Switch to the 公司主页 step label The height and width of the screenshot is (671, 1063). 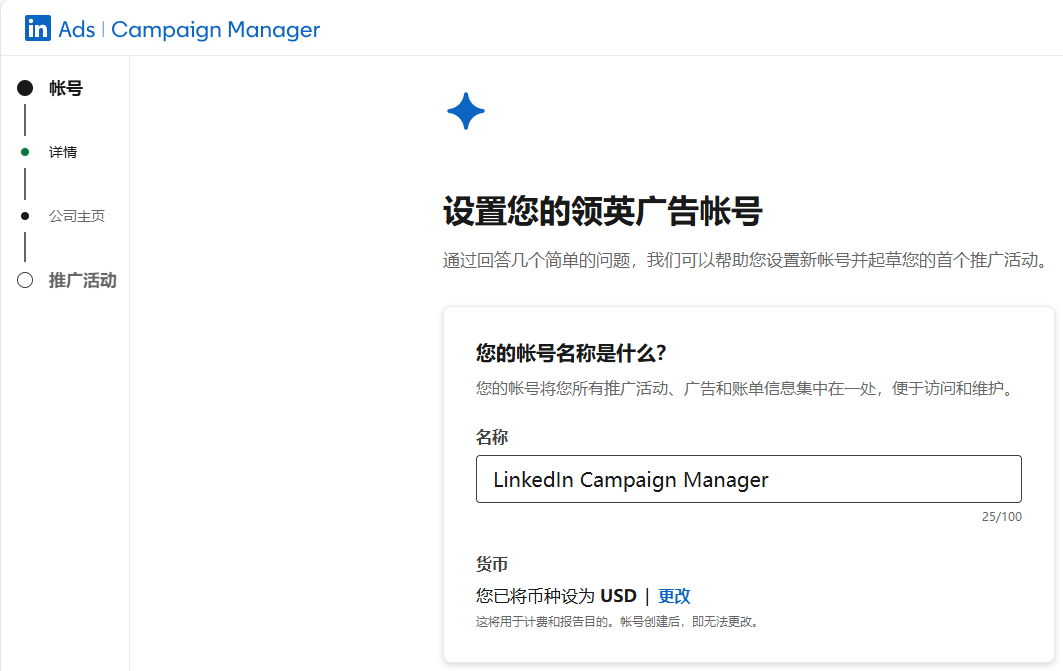(77, 216)
